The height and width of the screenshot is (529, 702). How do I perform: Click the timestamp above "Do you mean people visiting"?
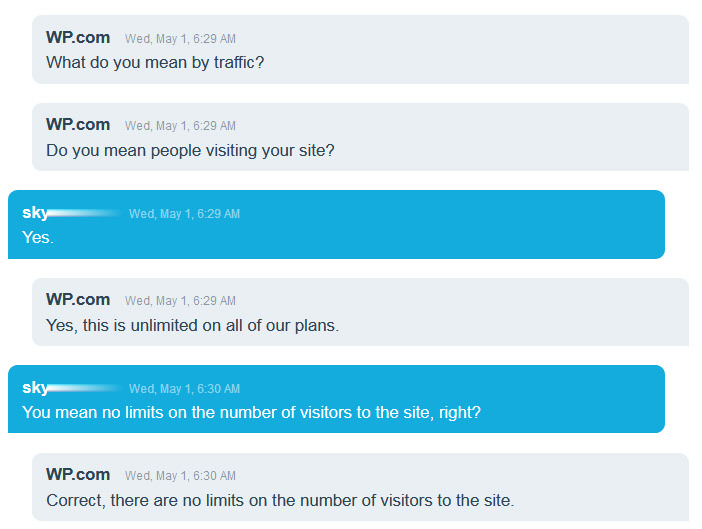click(180, 126)
